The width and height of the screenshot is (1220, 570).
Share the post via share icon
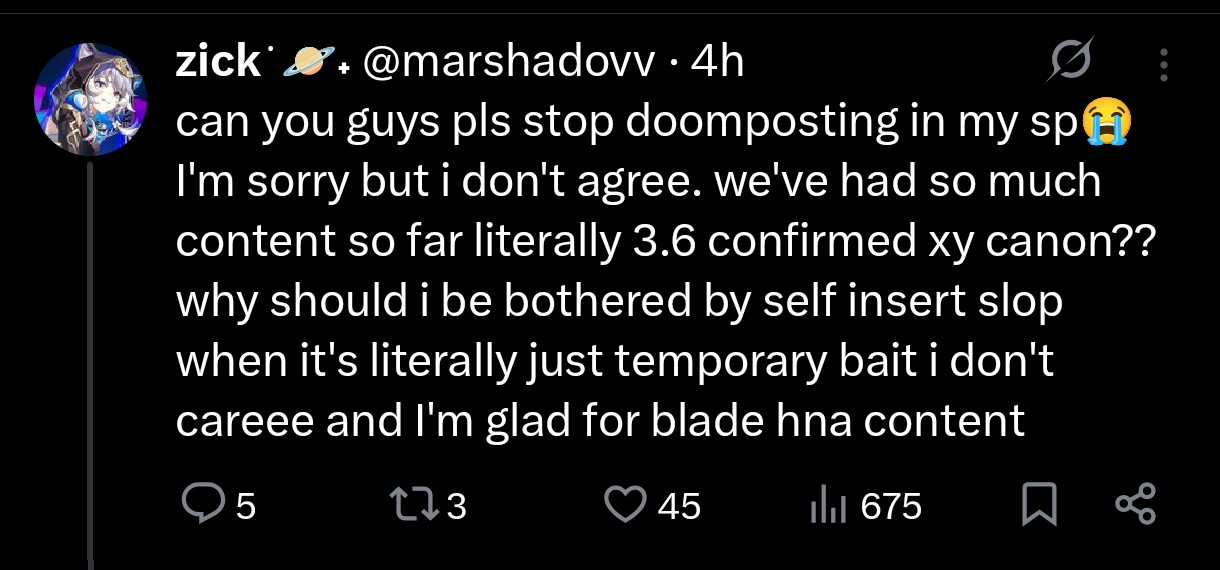click(x=1135, y=505)
